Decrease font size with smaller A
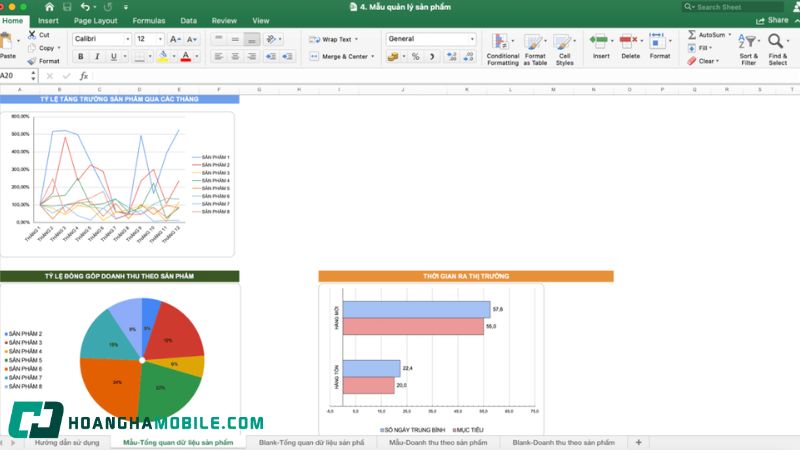Viewport: 800px width, 450px height. 191,39
